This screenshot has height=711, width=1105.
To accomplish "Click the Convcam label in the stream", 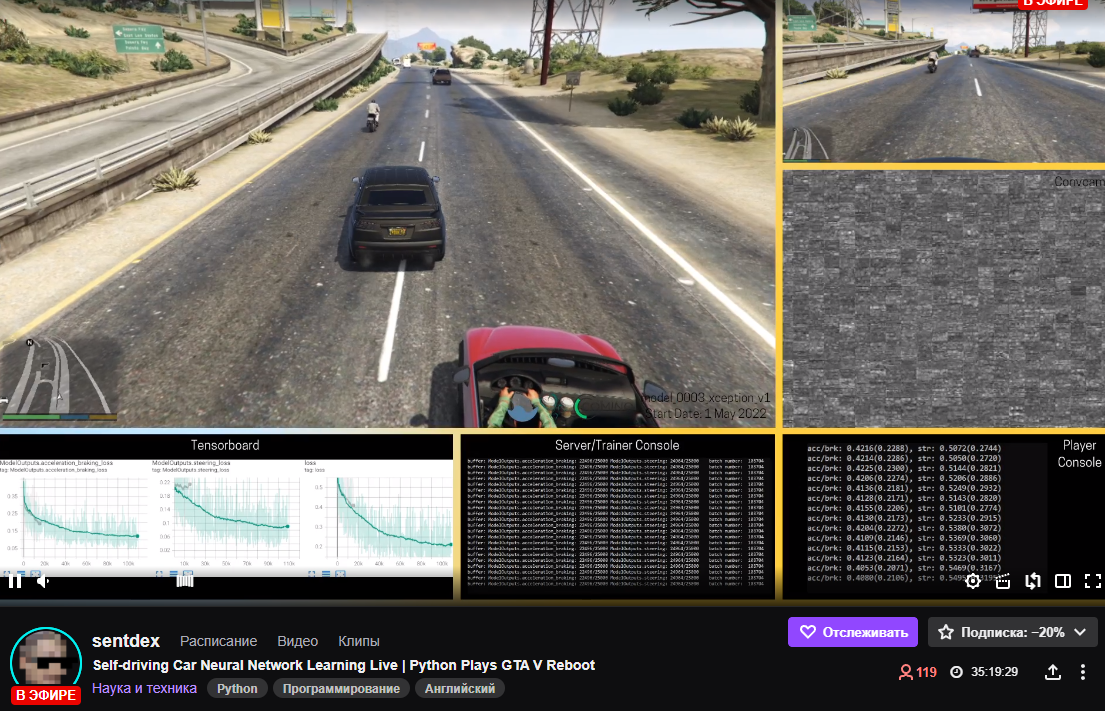I will [x=1078, y=182].
